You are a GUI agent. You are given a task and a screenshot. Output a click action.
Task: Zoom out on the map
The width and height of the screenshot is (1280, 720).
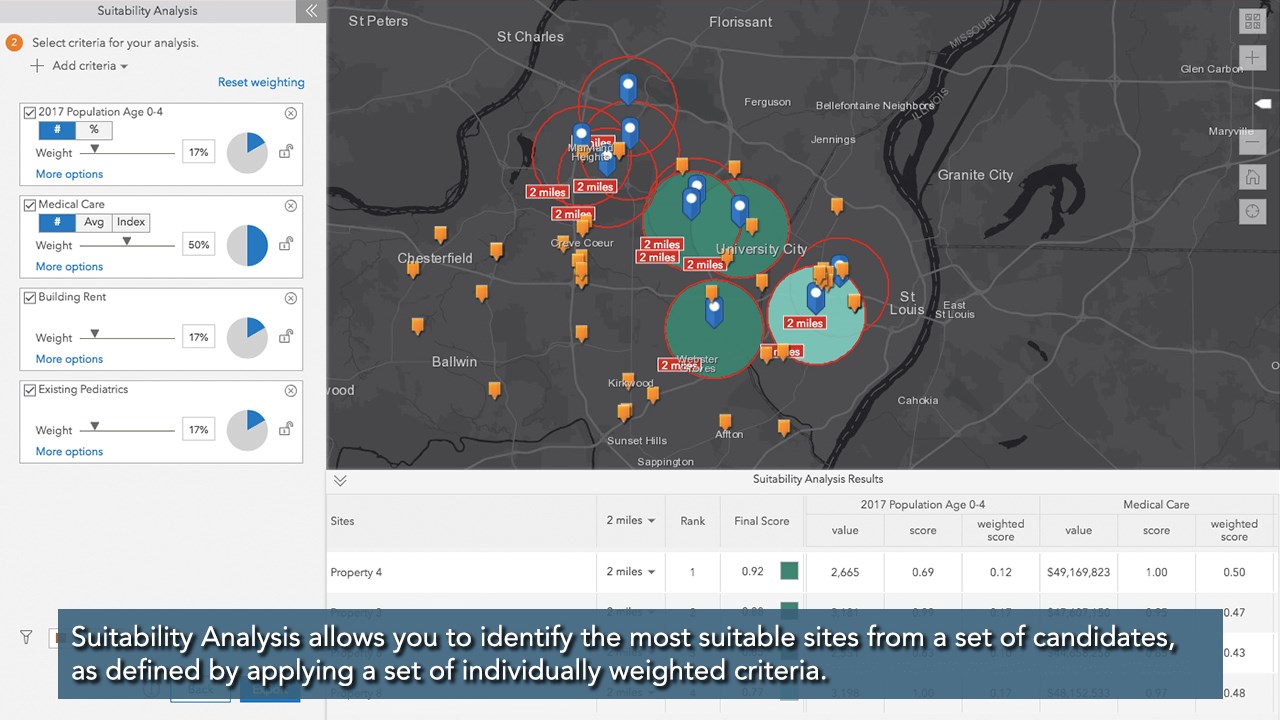(1252, 142)
